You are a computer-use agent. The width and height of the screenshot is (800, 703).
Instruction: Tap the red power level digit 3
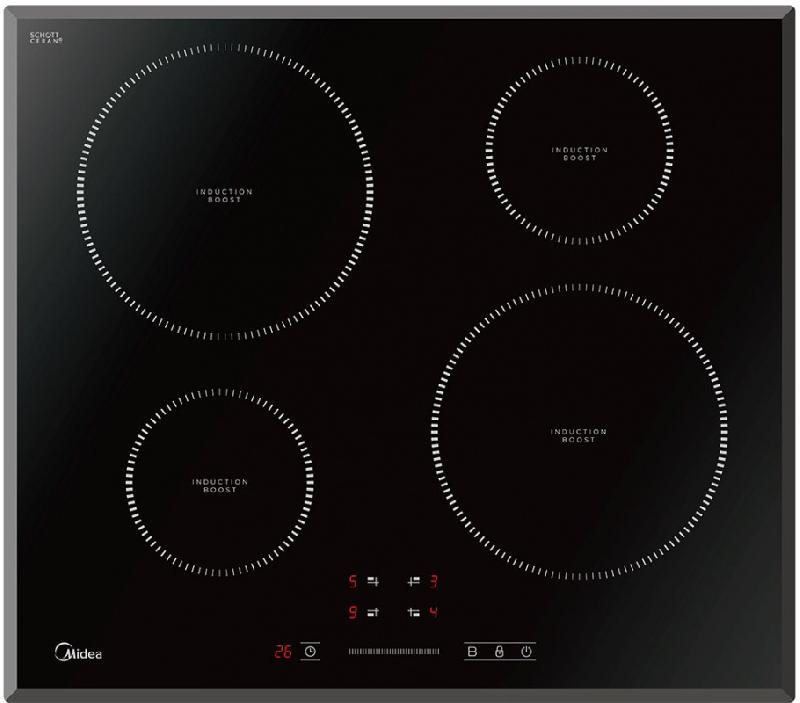point(433,581)
